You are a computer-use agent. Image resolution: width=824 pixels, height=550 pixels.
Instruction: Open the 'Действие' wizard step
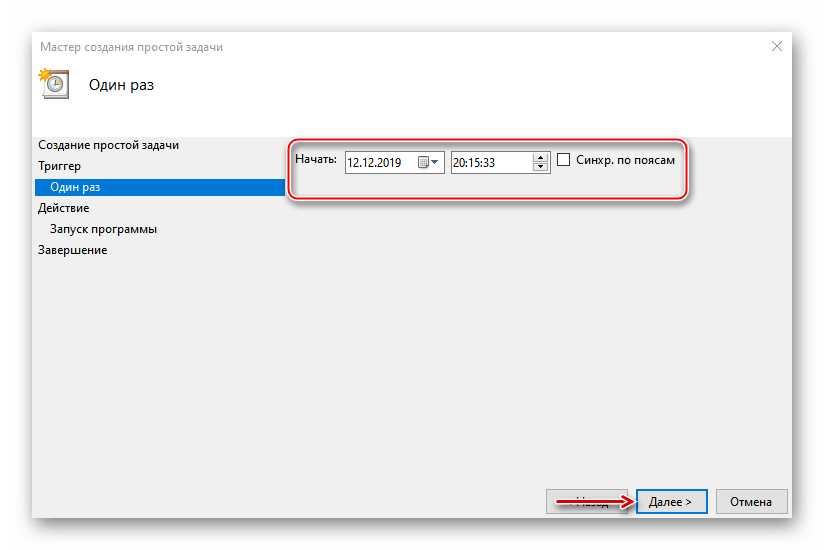[x=63, y=208]
